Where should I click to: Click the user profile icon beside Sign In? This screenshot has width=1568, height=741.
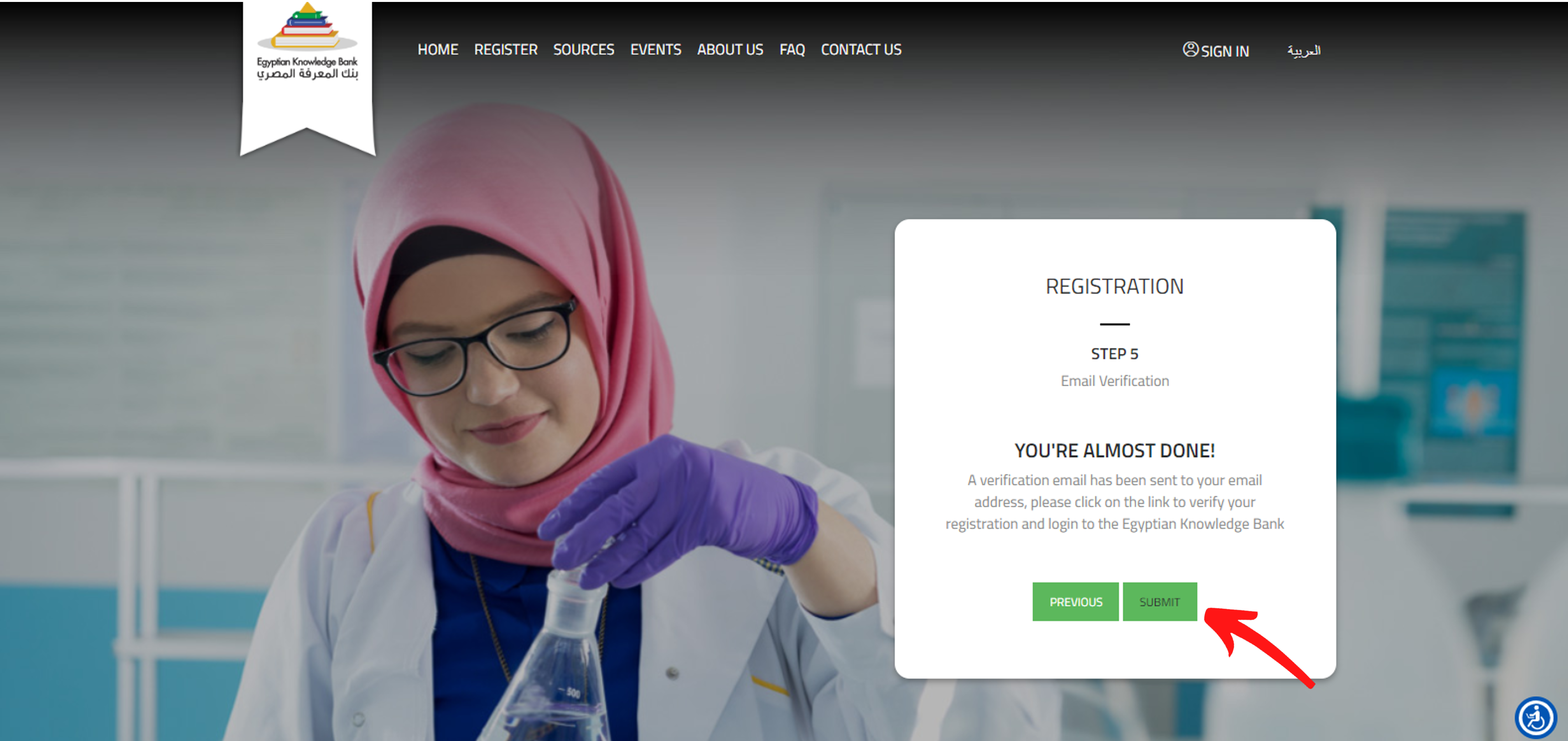pos(1190,49)
